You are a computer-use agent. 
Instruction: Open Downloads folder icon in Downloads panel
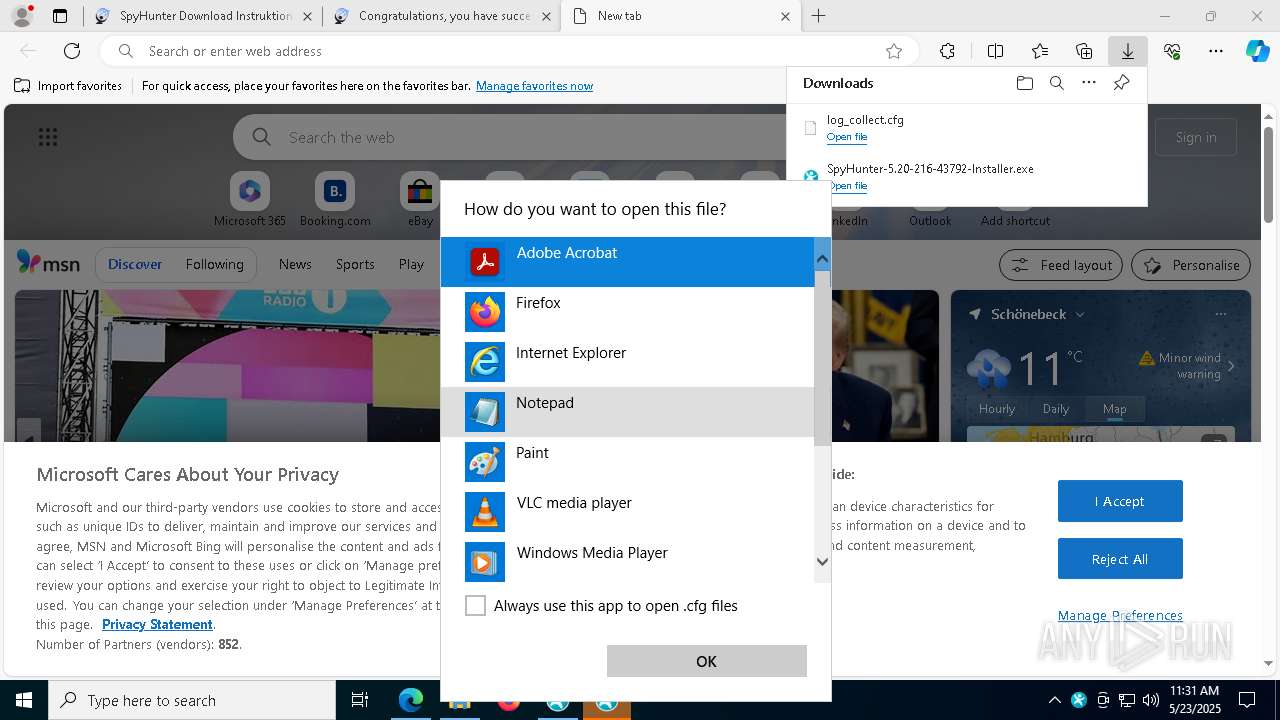click(1024, 83)
